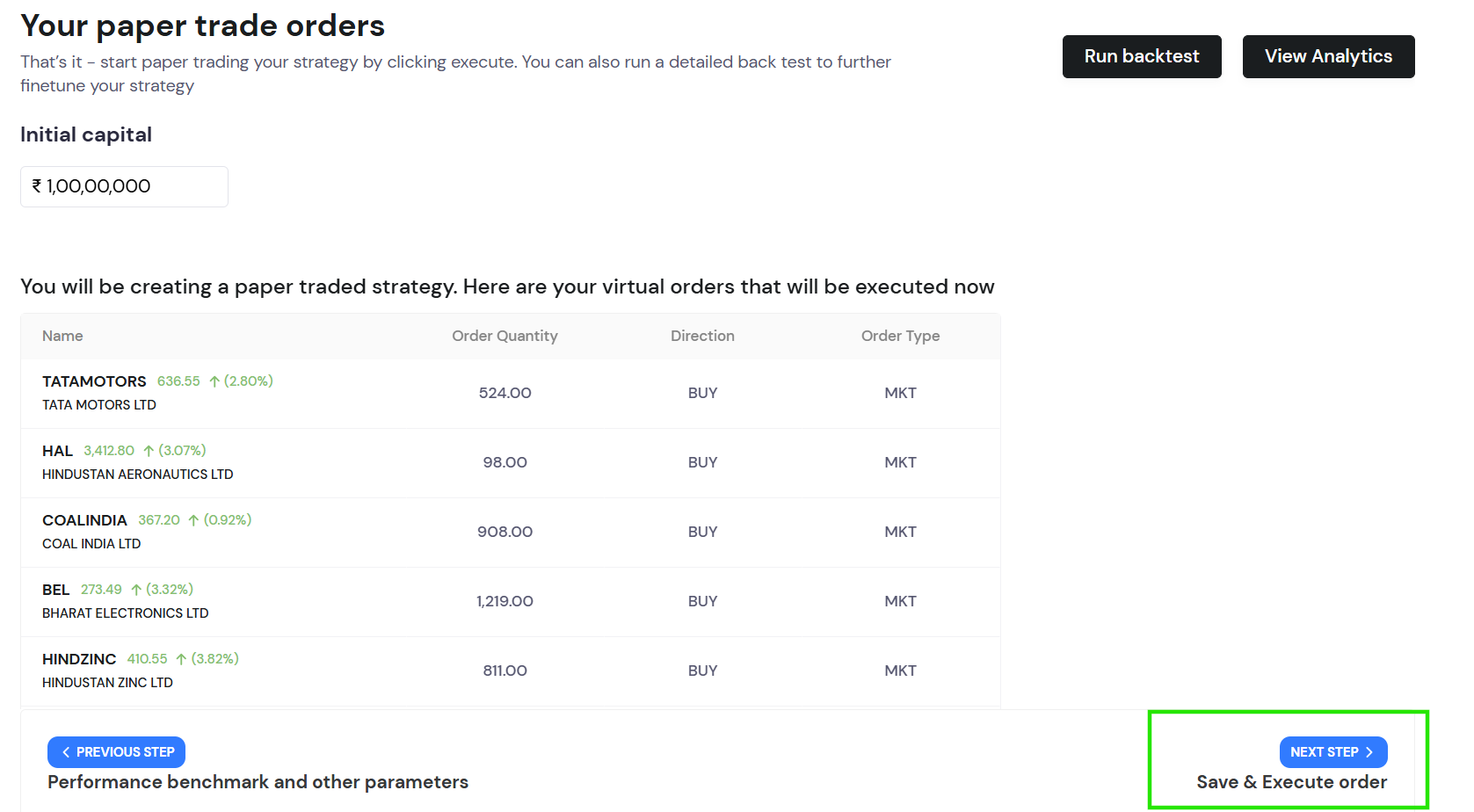Open View Analytics
This screenshot has height=812, width=1474.
tap(1327, 56)
